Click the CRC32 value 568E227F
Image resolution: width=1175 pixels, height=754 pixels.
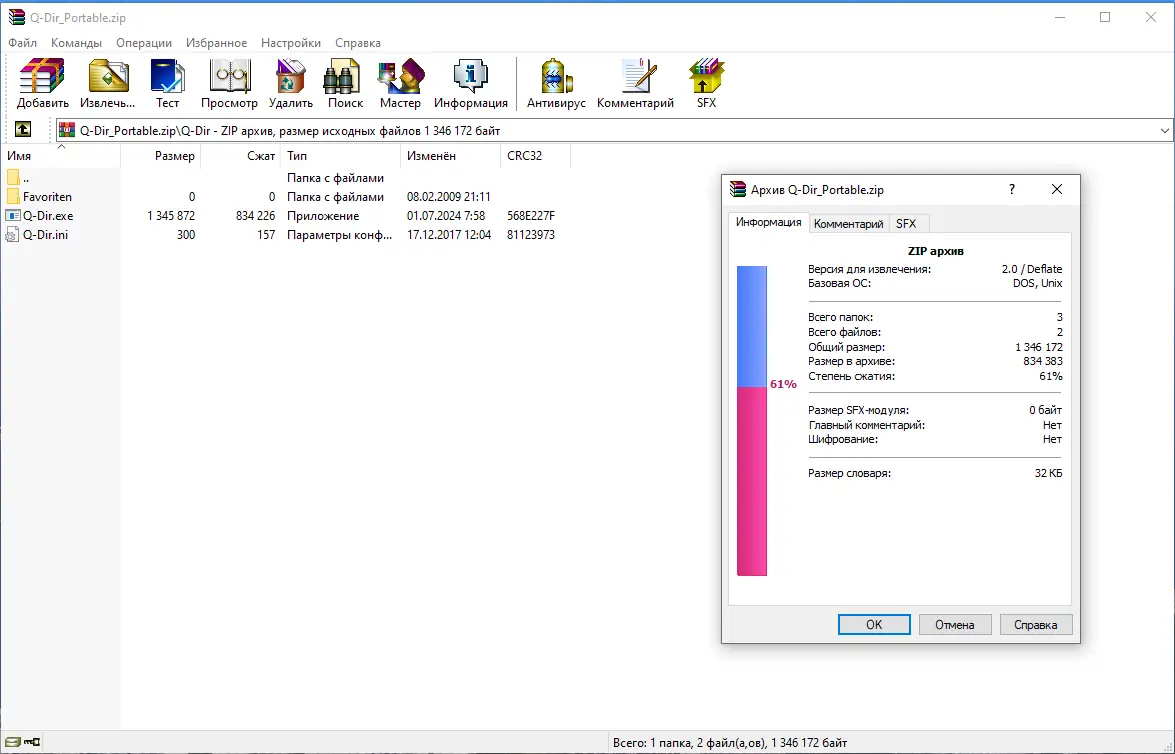[x=531, y=216]
